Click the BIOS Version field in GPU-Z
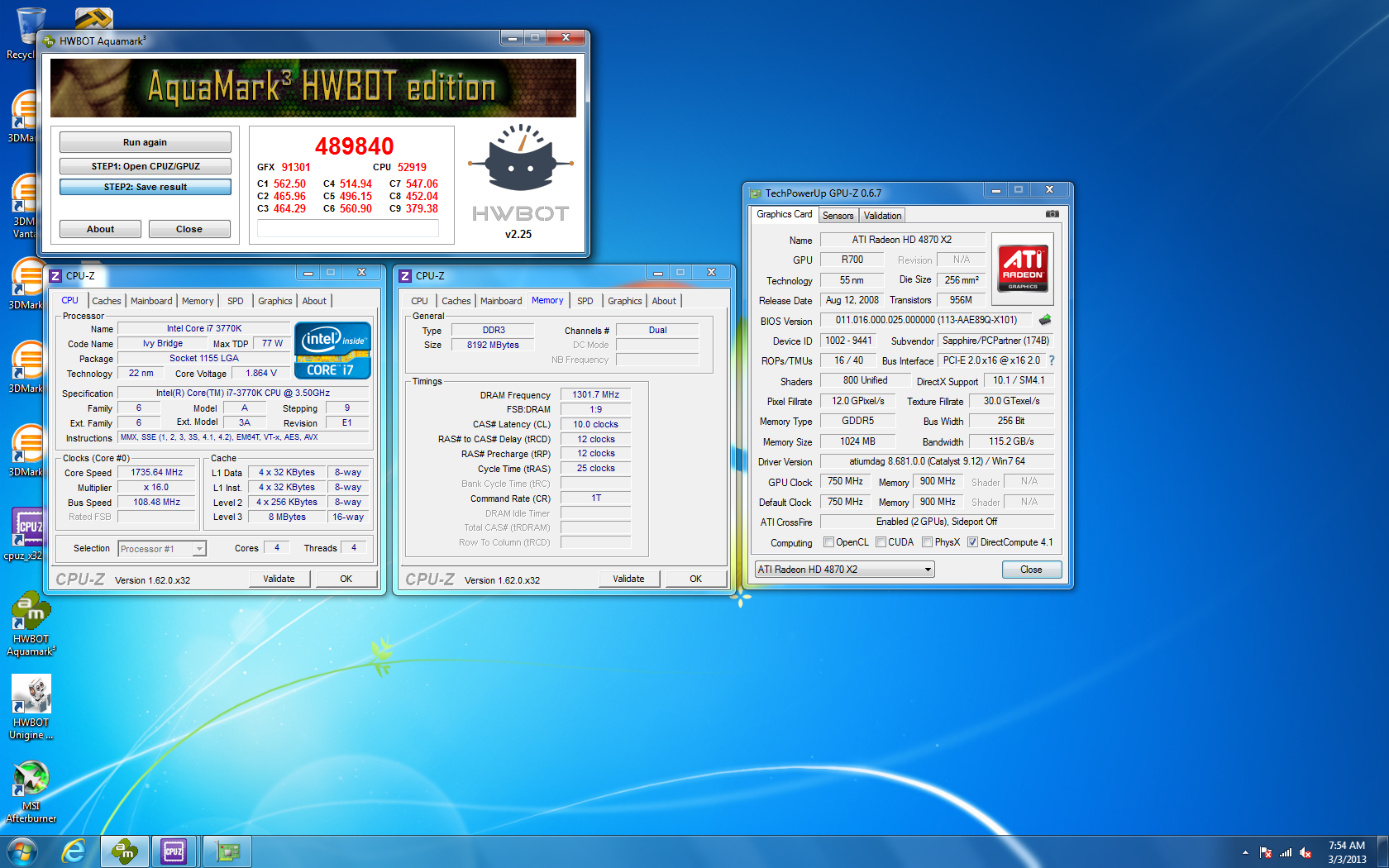This screenshot has width=1389, height=868. [x=927, y=320]
